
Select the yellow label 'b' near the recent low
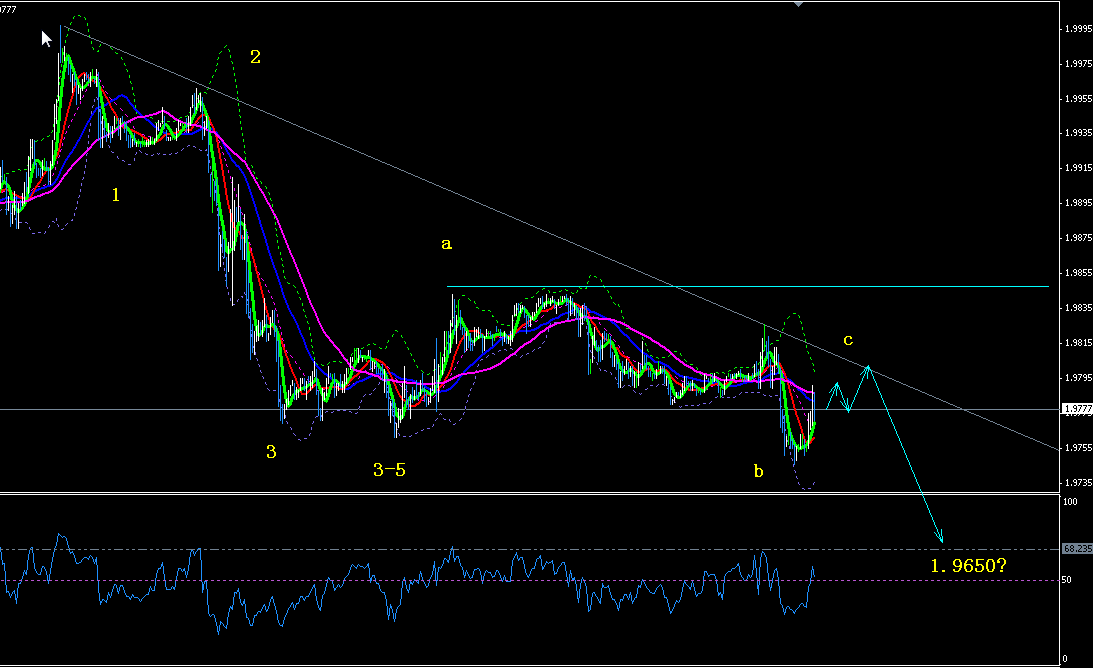[x=758, y=471]
